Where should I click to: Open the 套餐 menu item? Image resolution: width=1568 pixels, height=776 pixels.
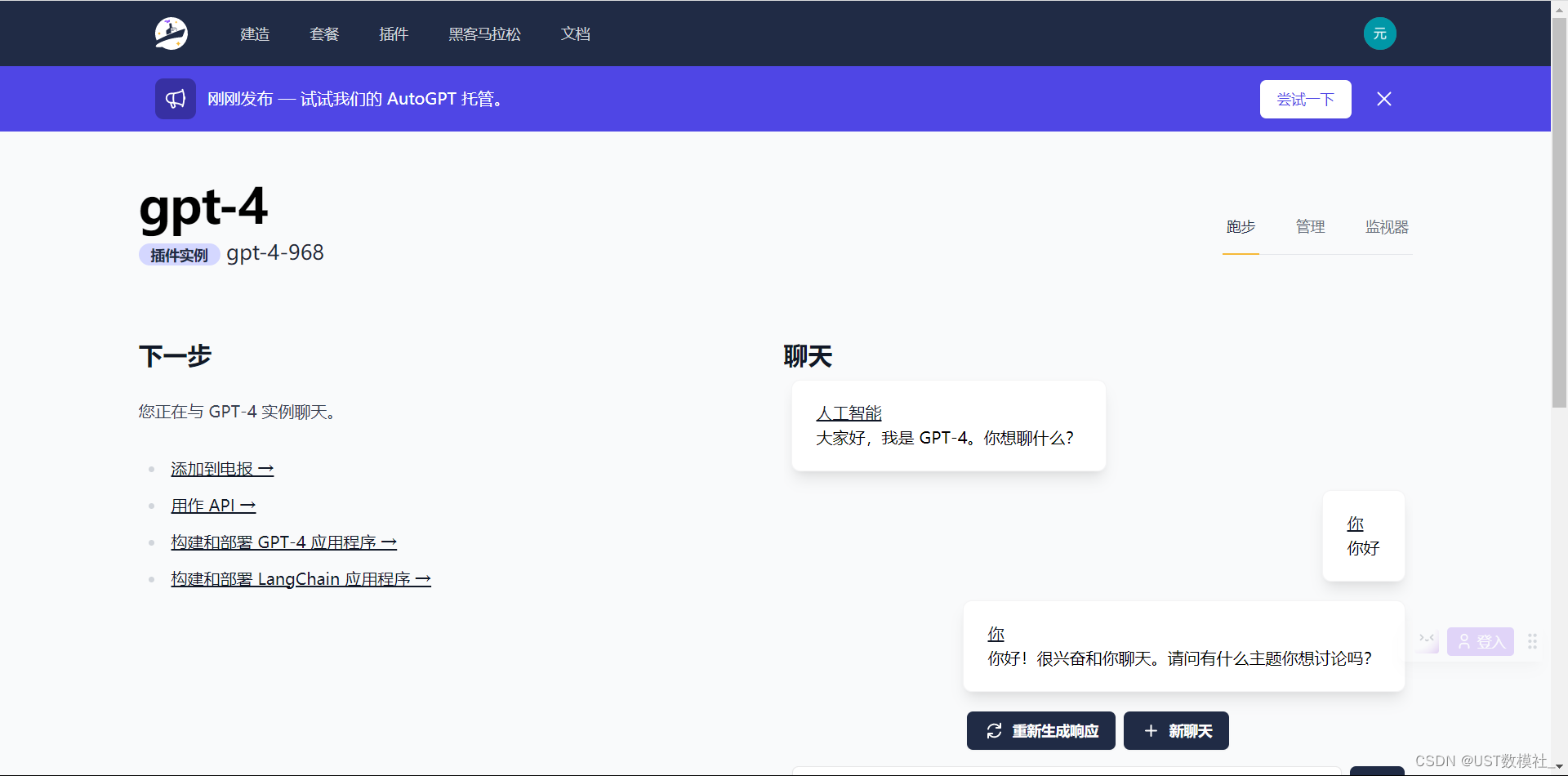pyautogui.click(x=324, y=34)
